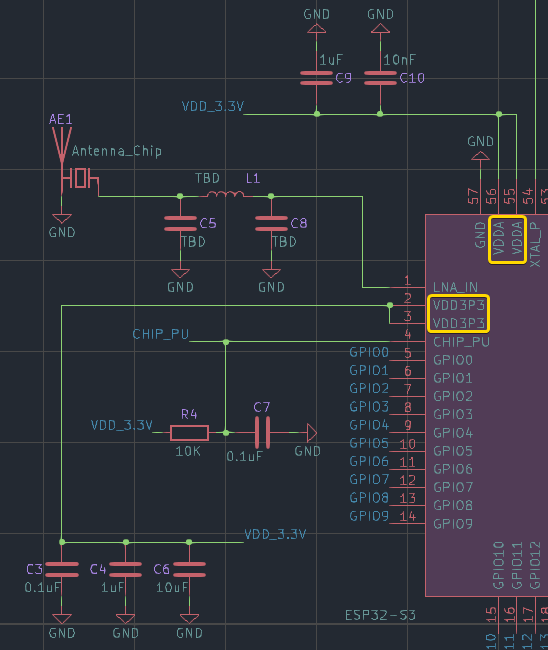
Task: Click the GND power symbol above C9
Action: pyautogui.click(x=316, y=21)
